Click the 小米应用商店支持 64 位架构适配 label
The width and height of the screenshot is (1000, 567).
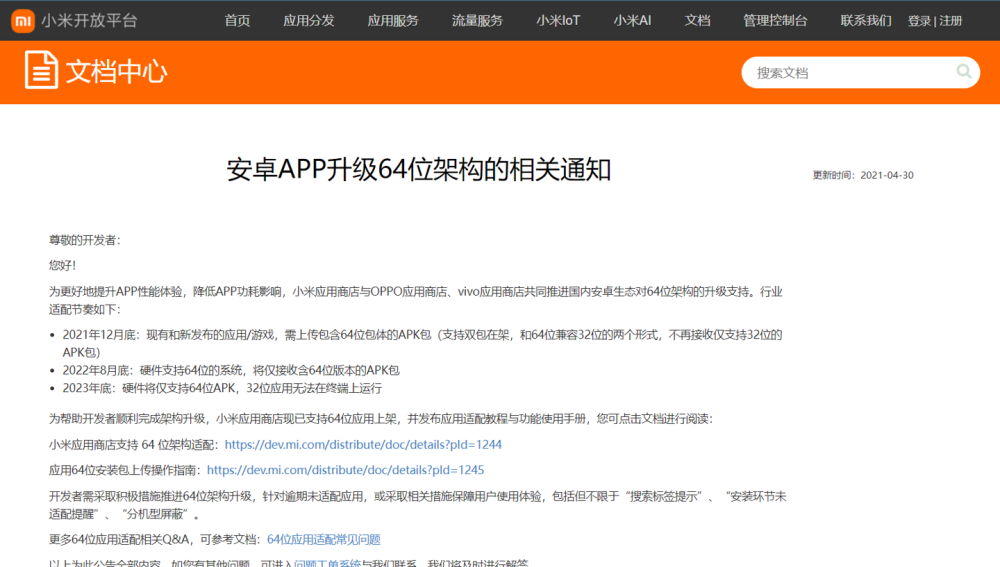click(134, 445)
